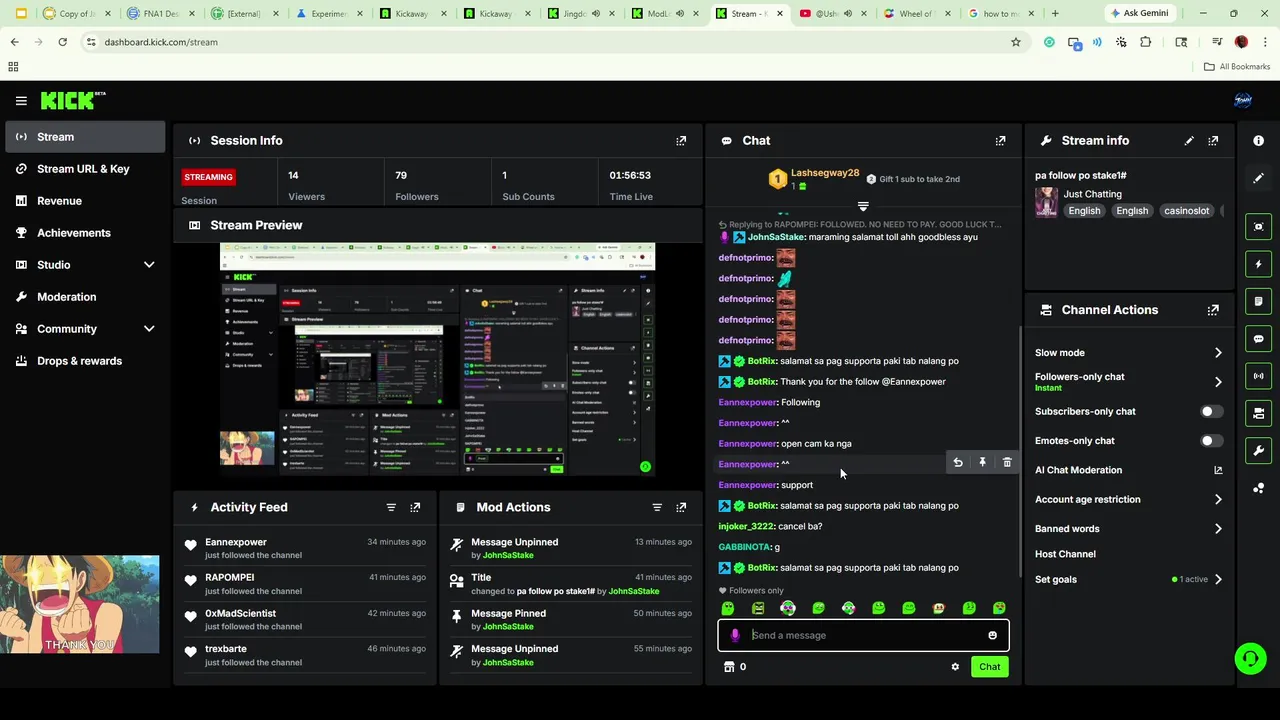Go to Revenue in sidebar
1280x720 pixels.
coord(85,201)
